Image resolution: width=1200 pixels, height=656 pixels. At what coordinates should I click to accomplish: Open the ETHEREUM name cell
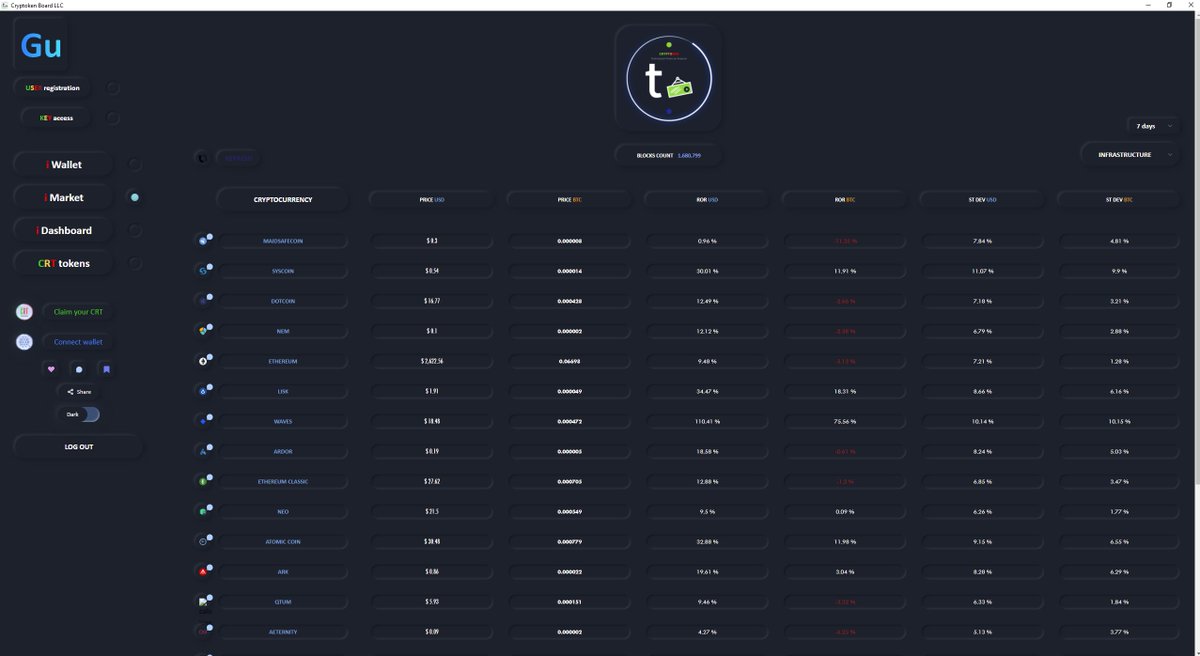283,361
